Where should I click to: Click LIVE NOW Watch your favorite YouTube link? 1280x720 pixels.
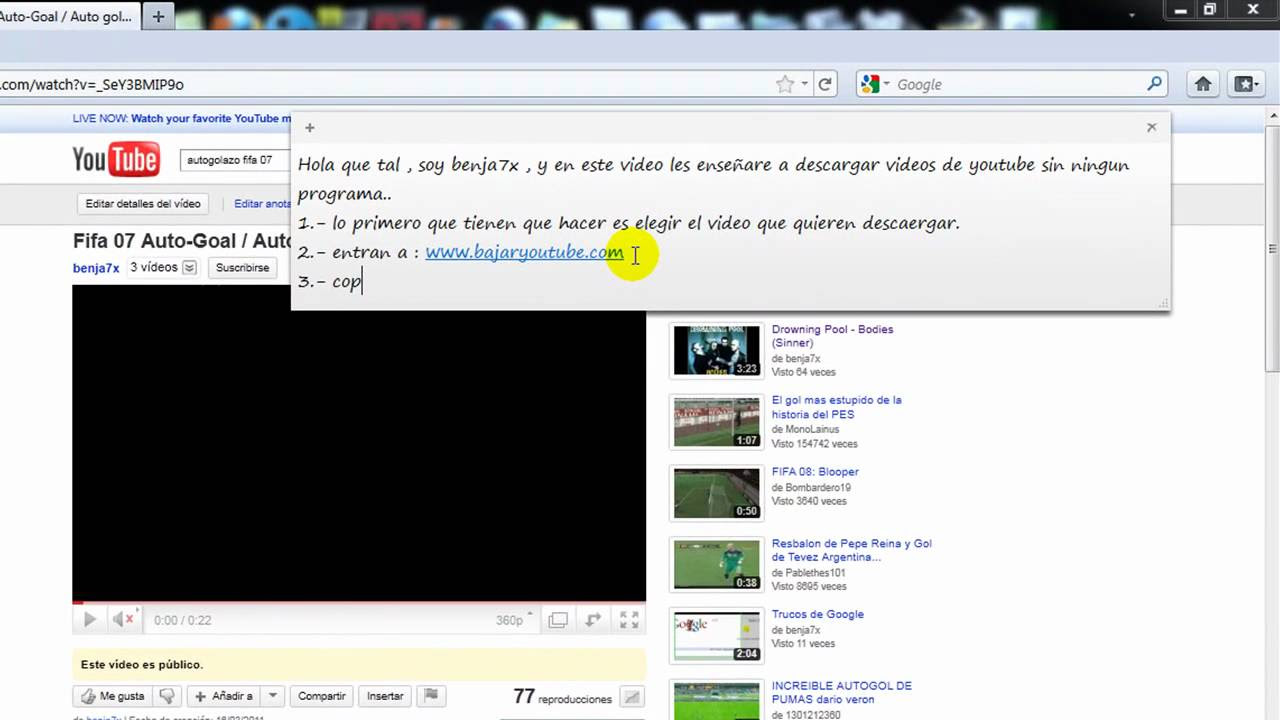181,118
